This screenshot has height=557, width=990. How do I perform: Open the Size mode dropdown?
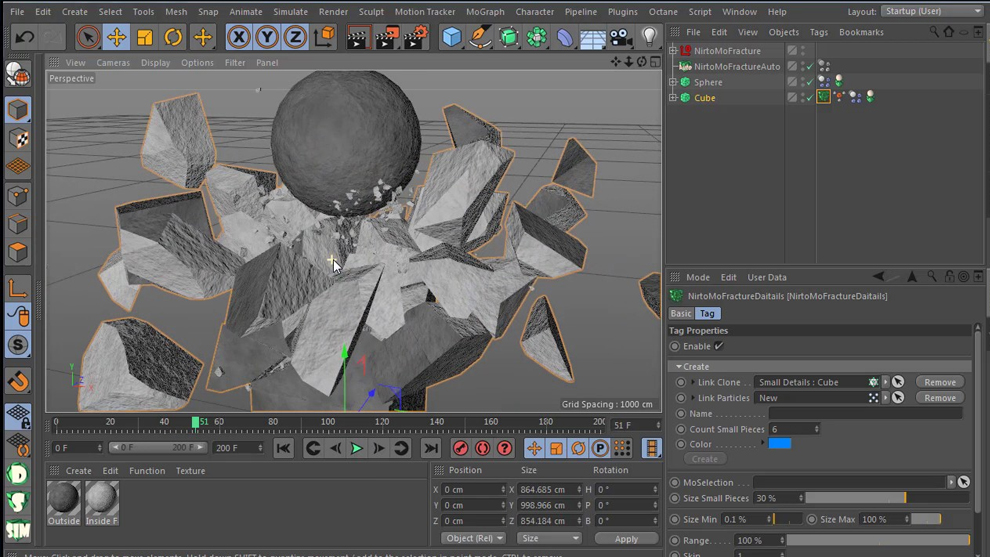(x=549, y=538)
